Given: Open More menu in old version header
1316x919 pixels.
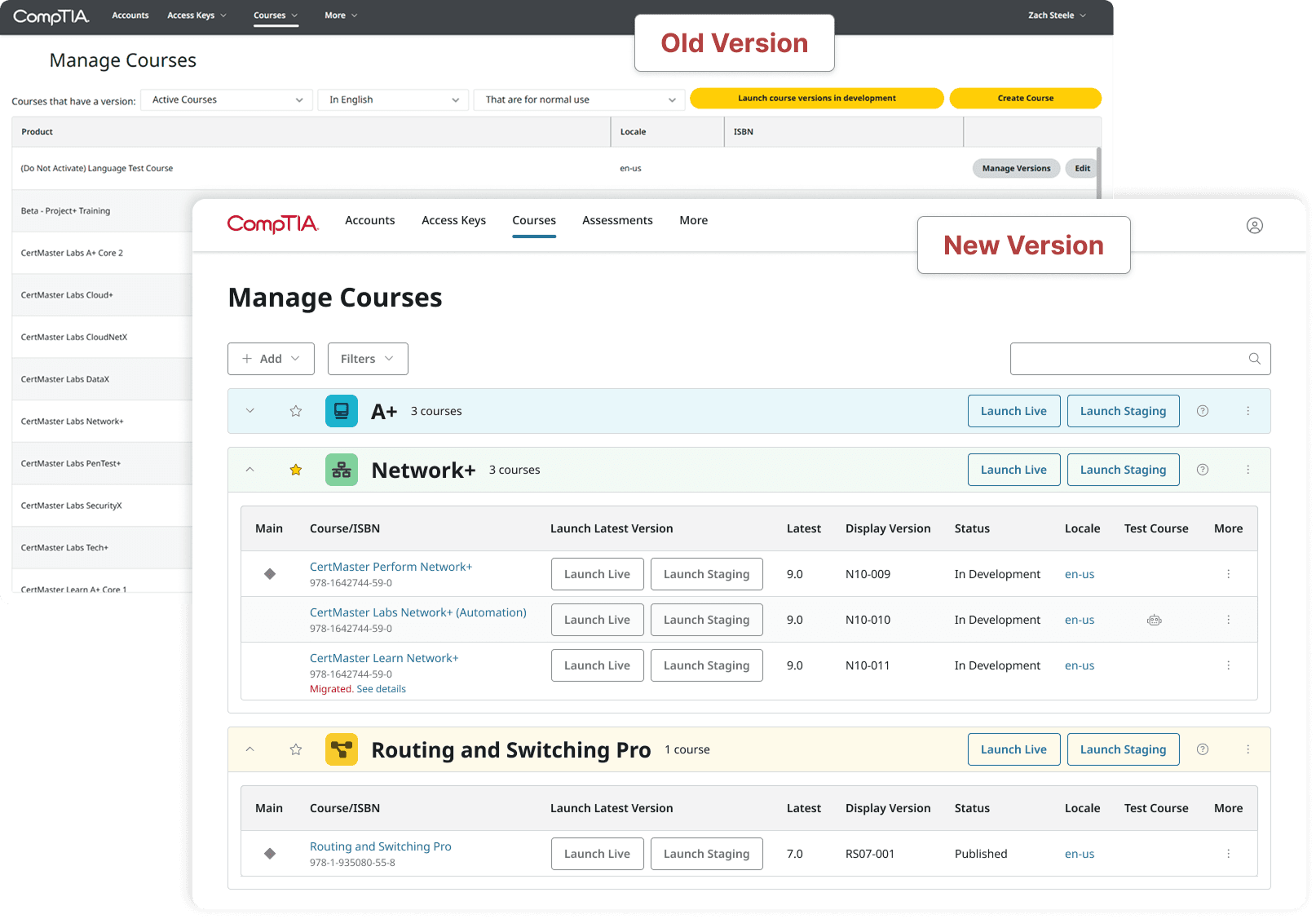Looking at the screenshot, I should tap(341, 15).
